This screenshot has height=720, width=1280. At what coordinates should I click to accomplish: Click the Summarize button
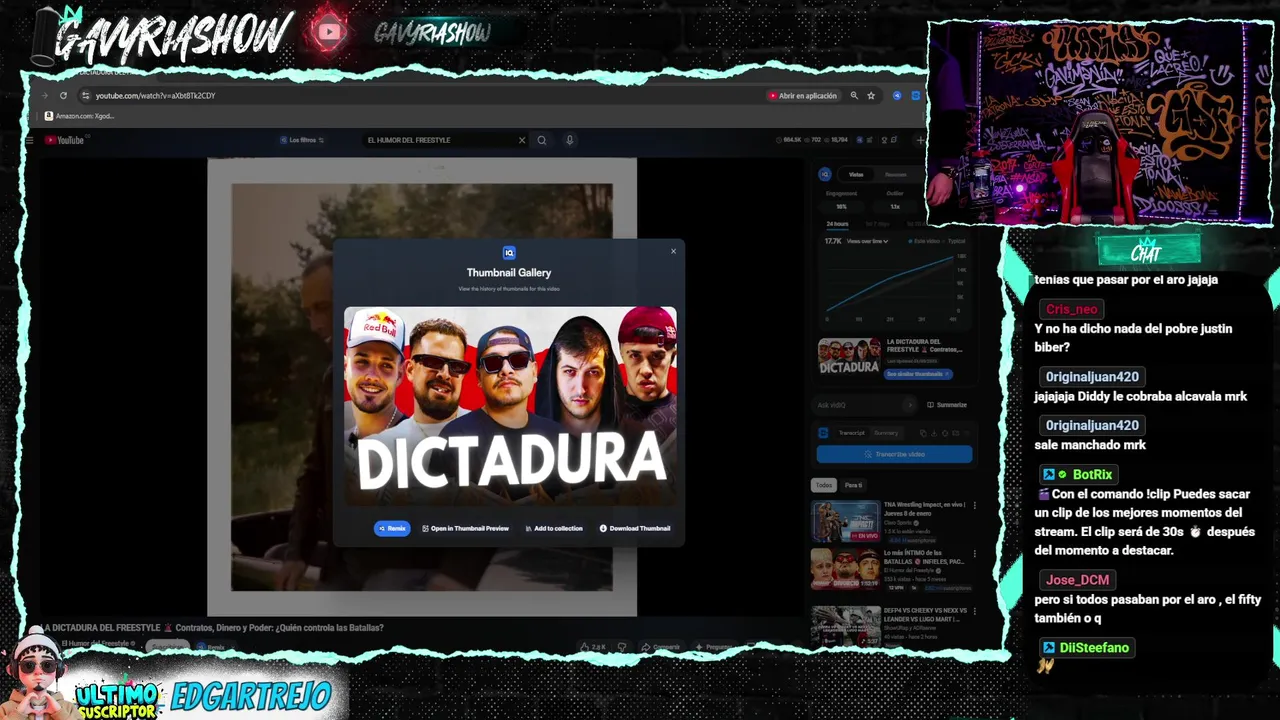pos(947,405)
